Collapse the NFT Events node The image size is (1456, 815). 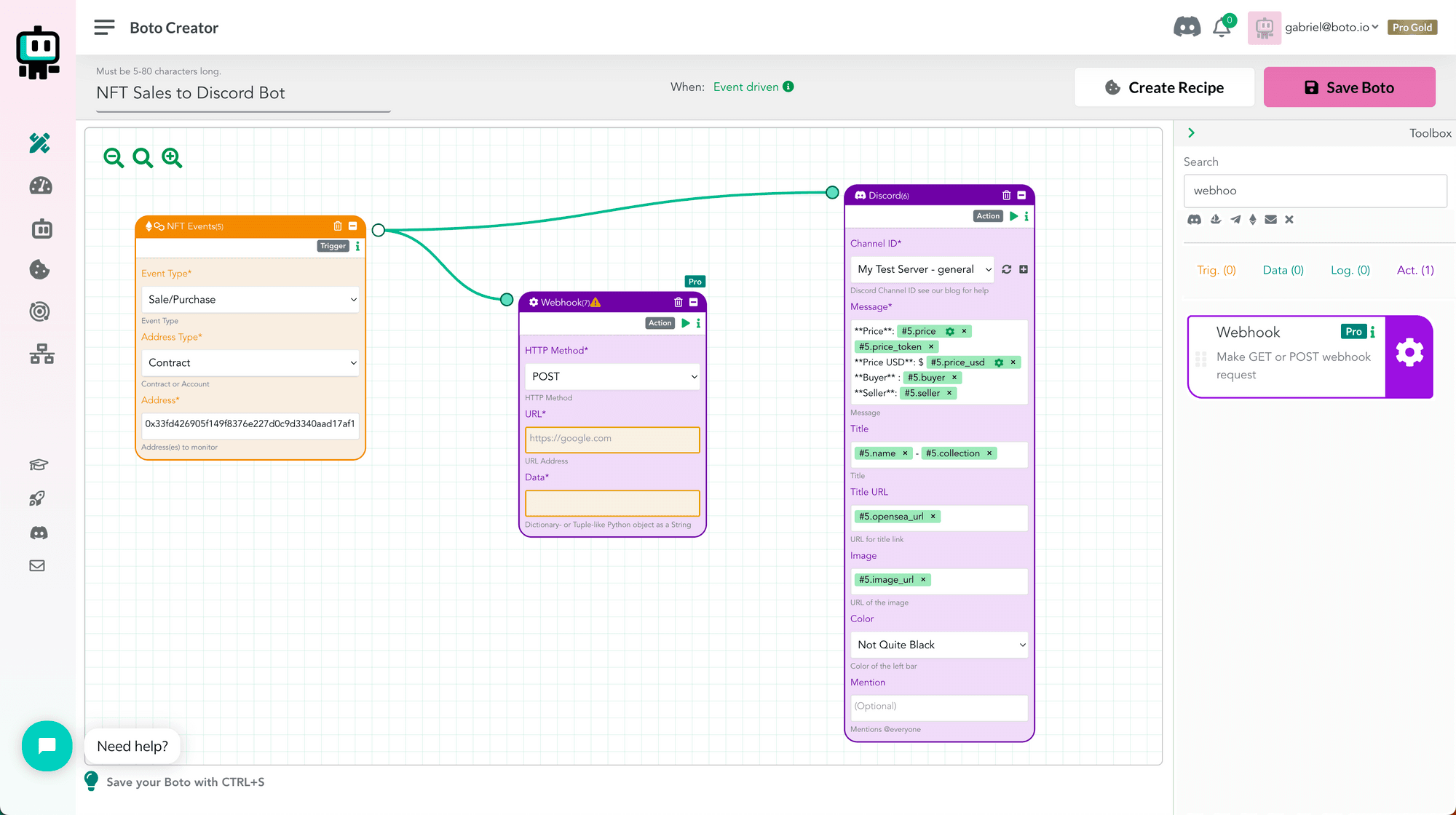[x=353, y=226]
